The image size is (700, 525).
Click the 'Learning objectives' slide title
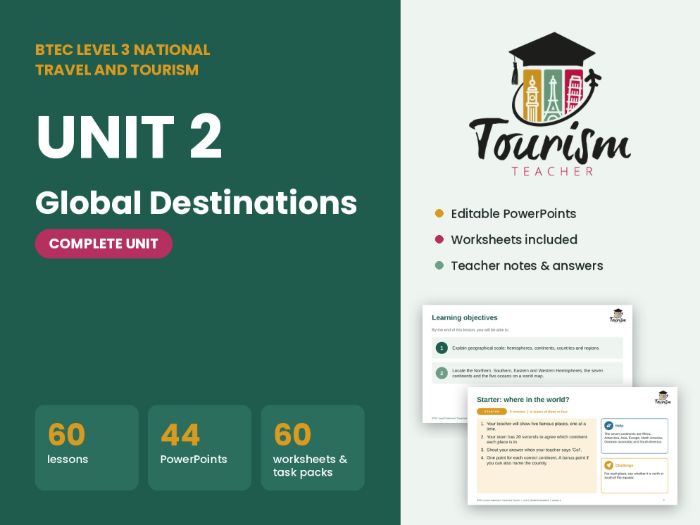coord(464,318)
